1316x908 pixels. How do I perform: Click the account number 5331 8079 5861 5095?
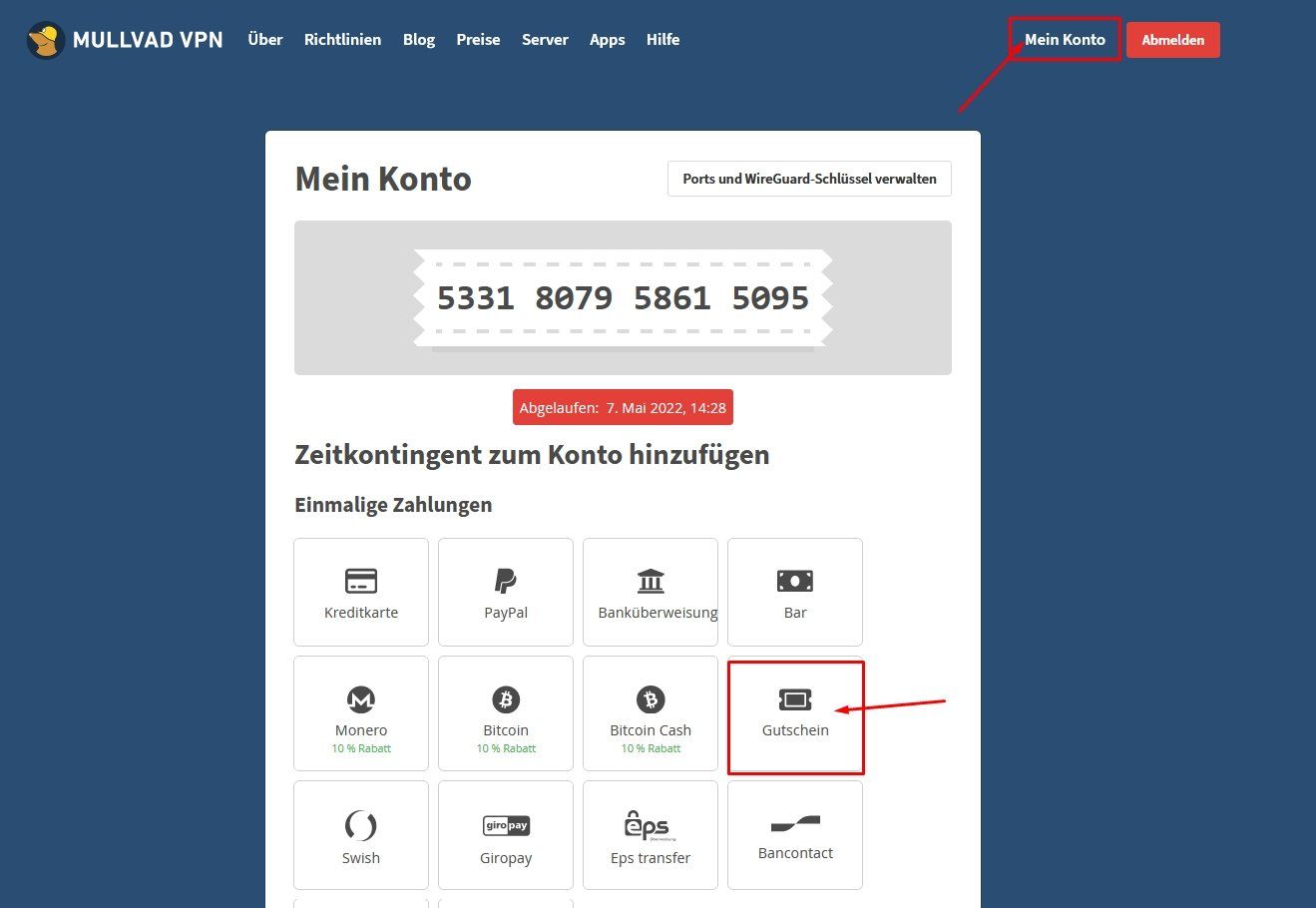[x=624, y=298]
